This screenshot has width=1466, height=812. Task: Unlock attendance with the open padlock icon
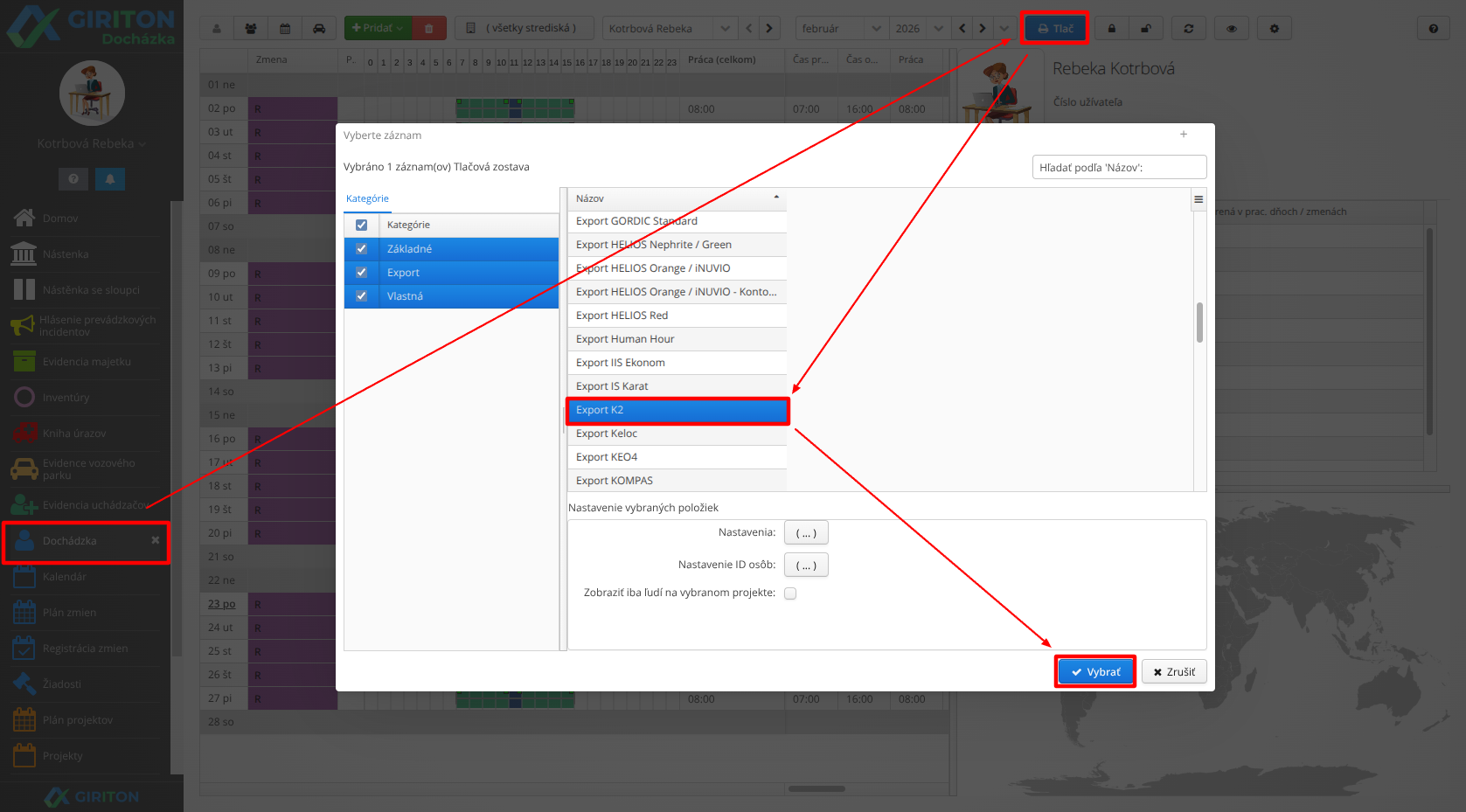point(1146,29)
